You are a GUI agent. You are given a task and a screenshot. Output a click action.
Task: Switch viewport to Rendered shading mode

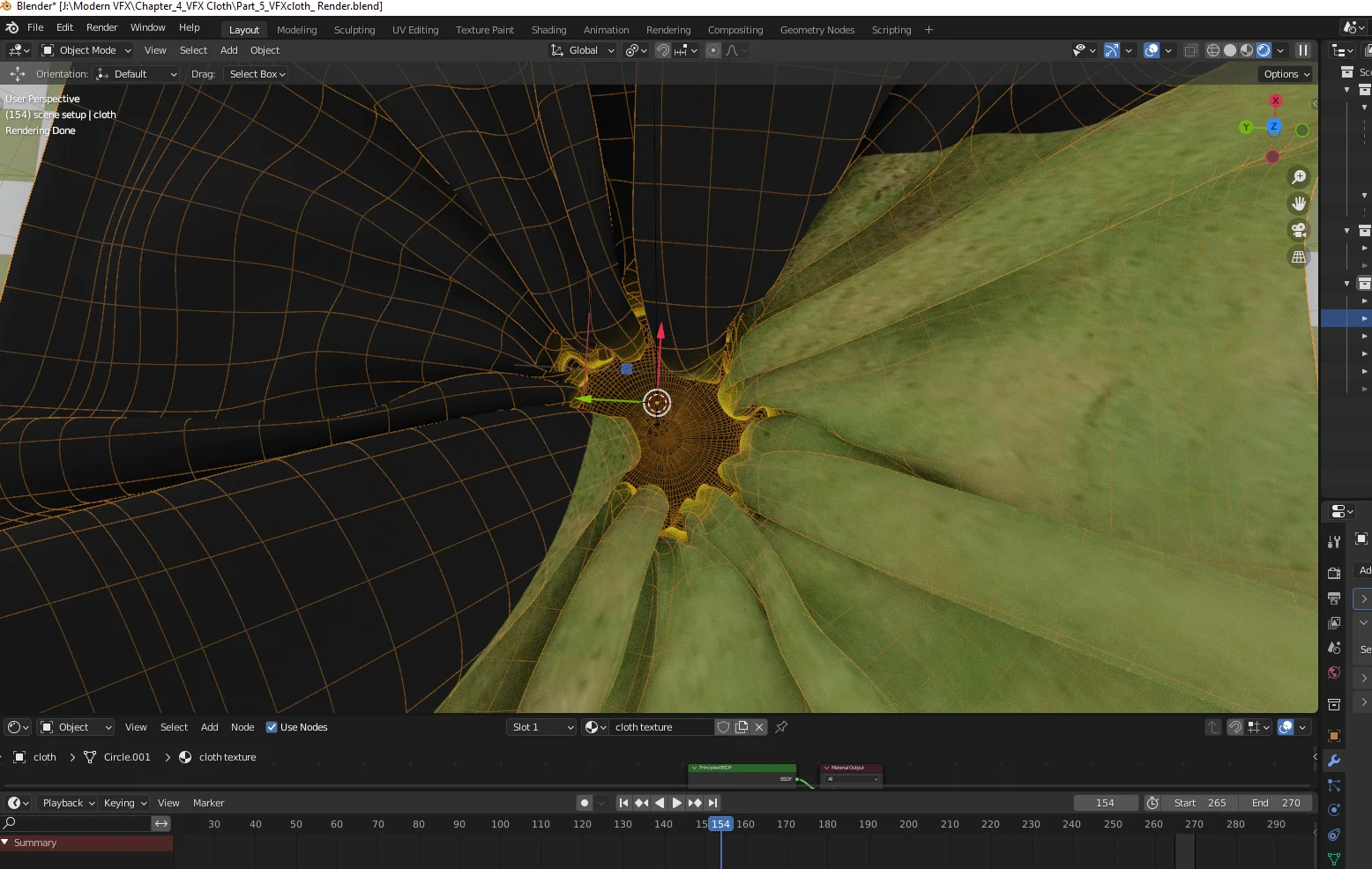click(1264, 50)
